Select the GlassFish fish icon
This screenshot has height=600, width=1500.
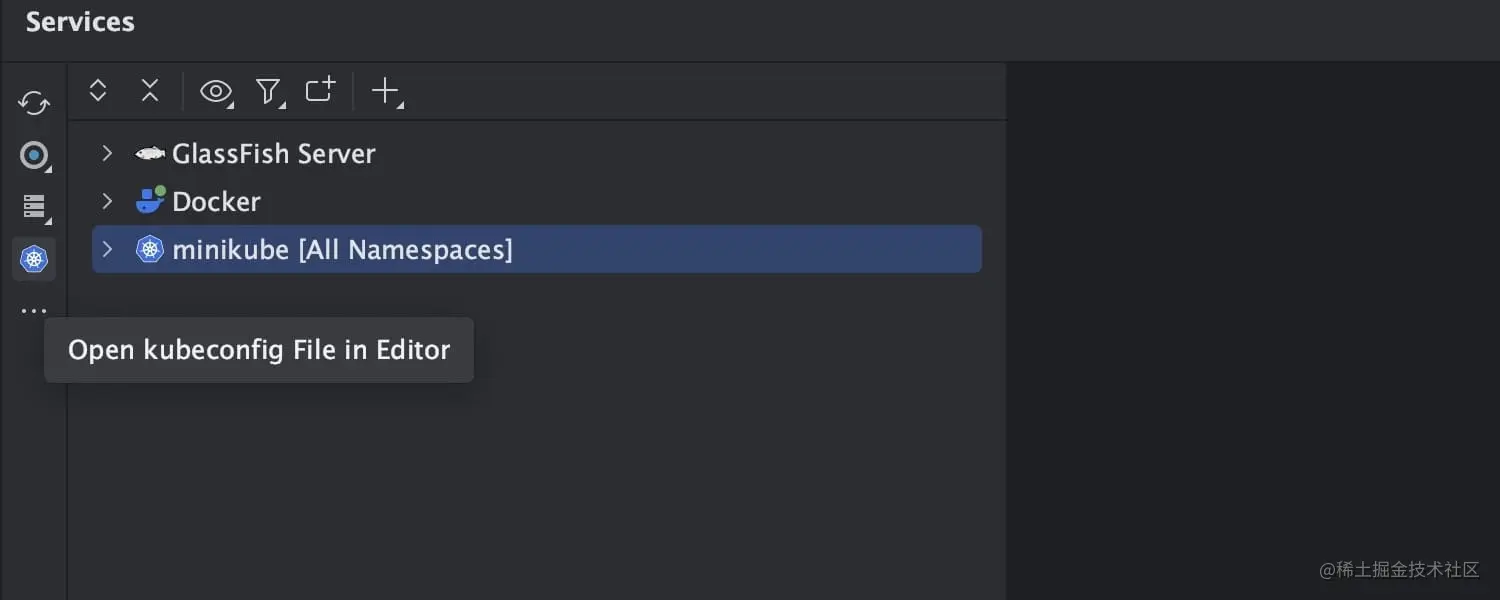[148, 152]
